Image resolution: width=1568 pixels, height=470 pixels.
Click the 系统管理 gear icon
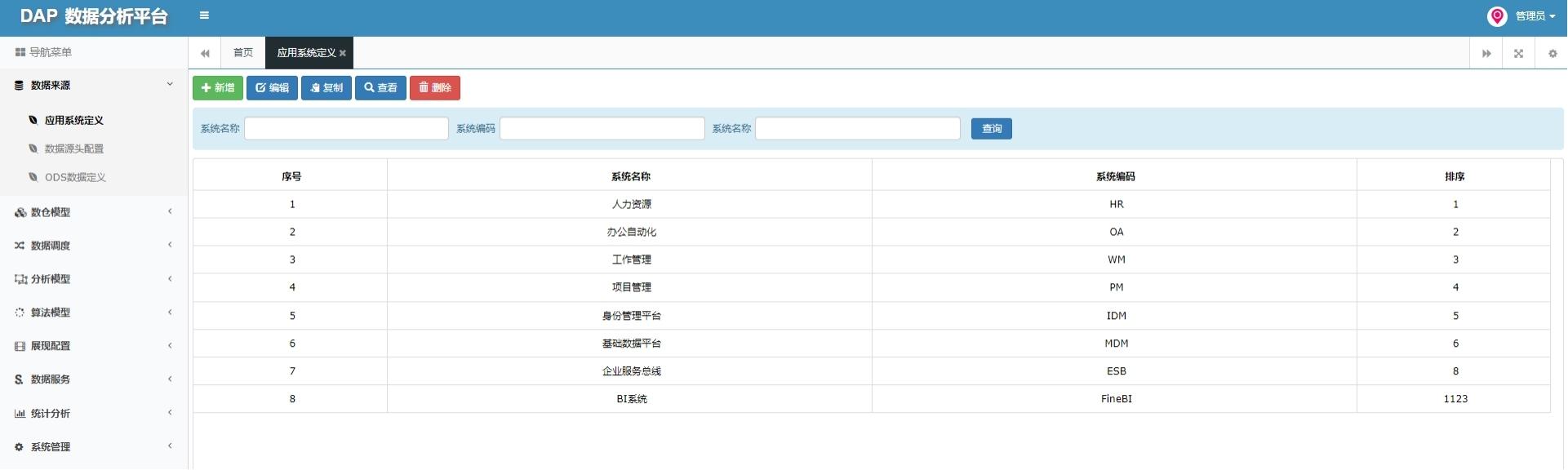(x=19, y=448)
